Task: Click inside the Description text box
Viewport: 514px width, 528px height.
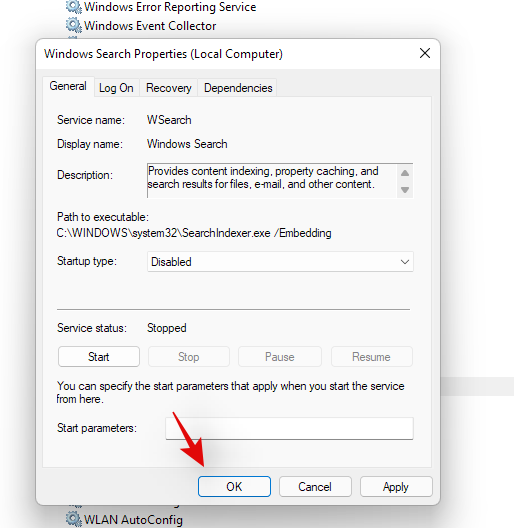Action: tap(271, 181)
